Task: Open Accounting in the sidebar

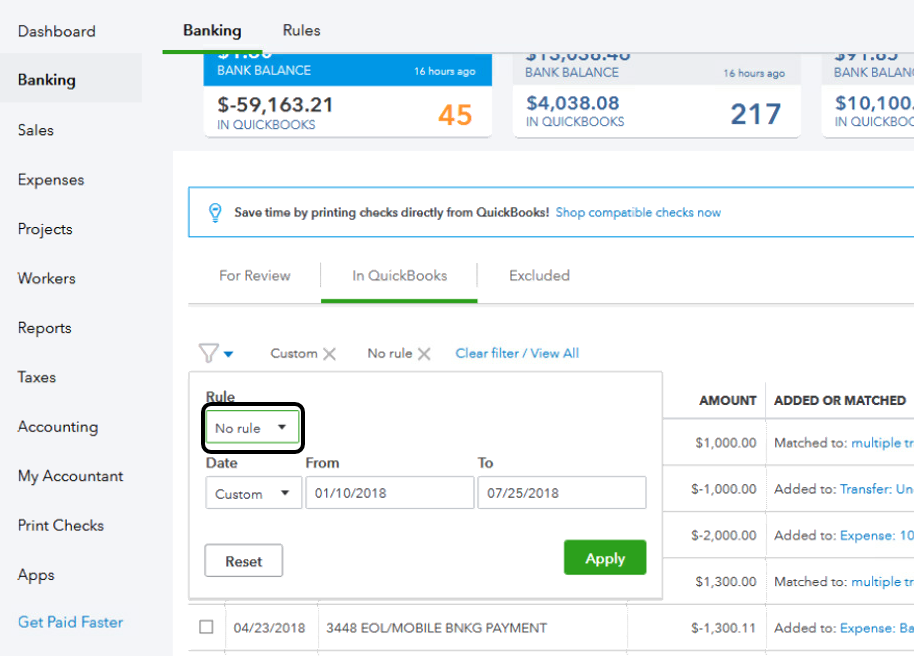Action: (58, 427)
